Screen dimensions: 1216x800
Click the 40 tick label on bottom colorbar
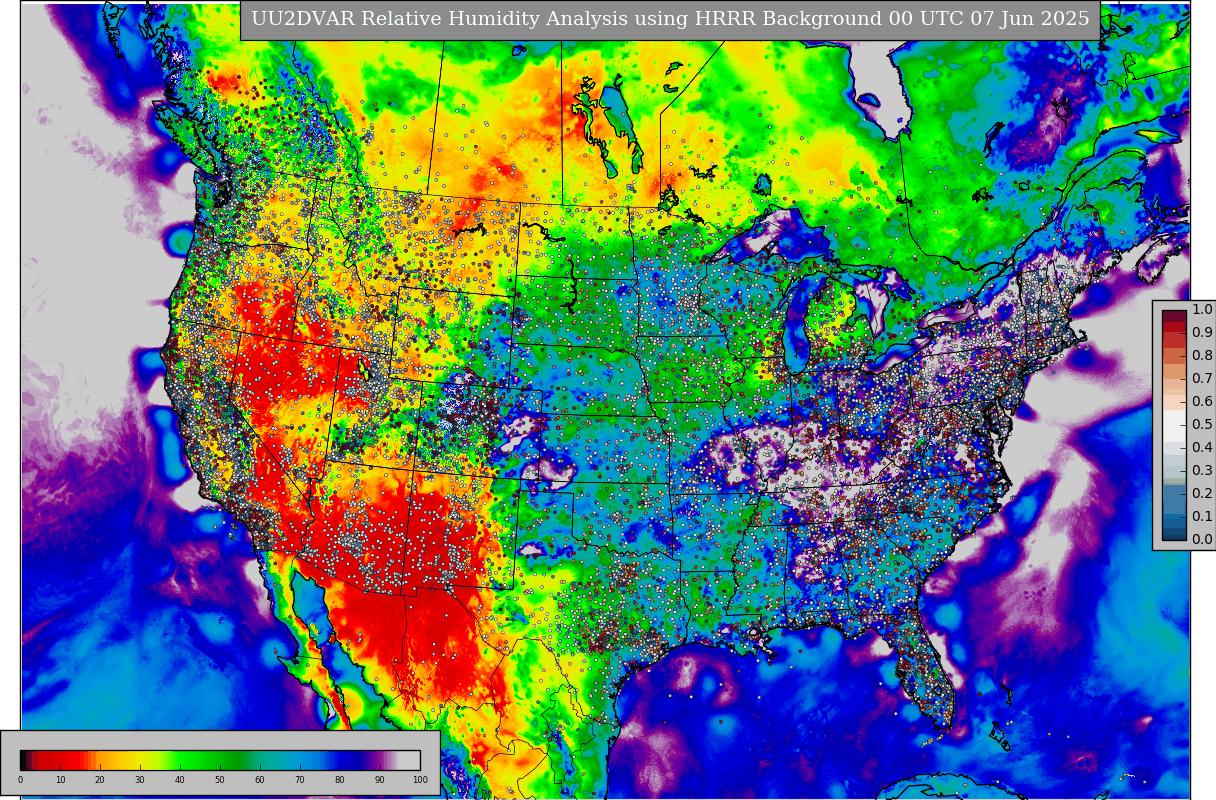(180, 780)
